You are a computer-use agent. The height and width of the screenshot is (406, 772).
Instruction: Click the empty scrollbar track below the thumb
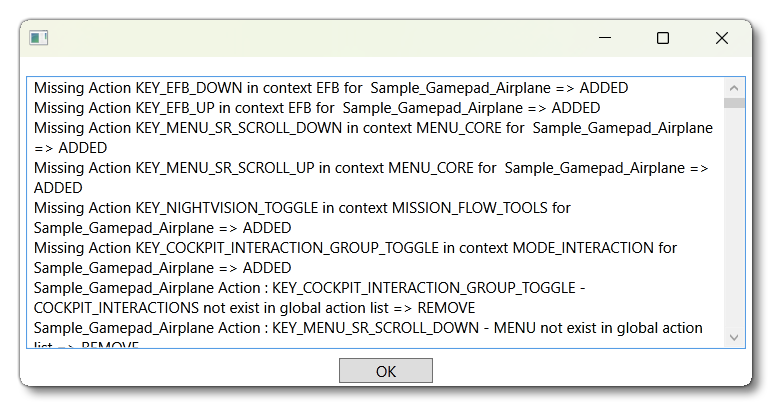735,220
